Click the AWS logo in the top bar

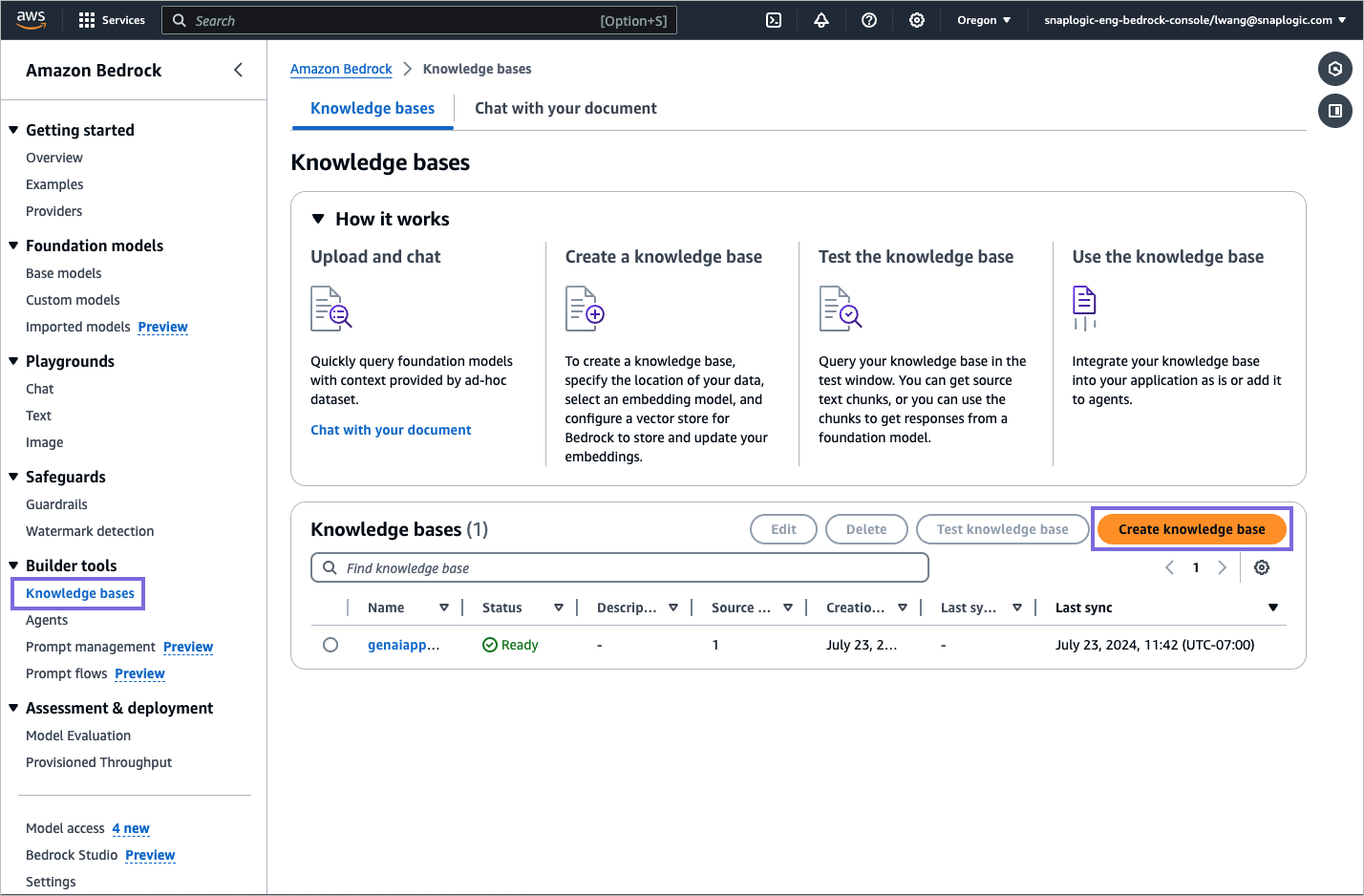(31, 19)
